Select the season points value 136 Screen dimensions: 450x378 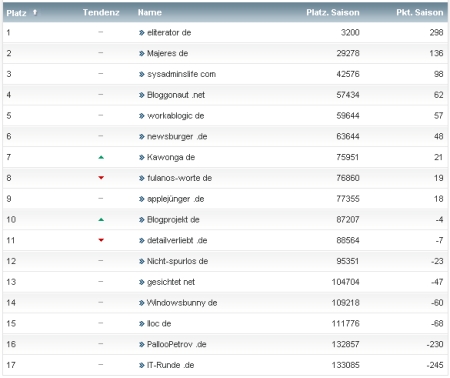click(x=436, y=53)
